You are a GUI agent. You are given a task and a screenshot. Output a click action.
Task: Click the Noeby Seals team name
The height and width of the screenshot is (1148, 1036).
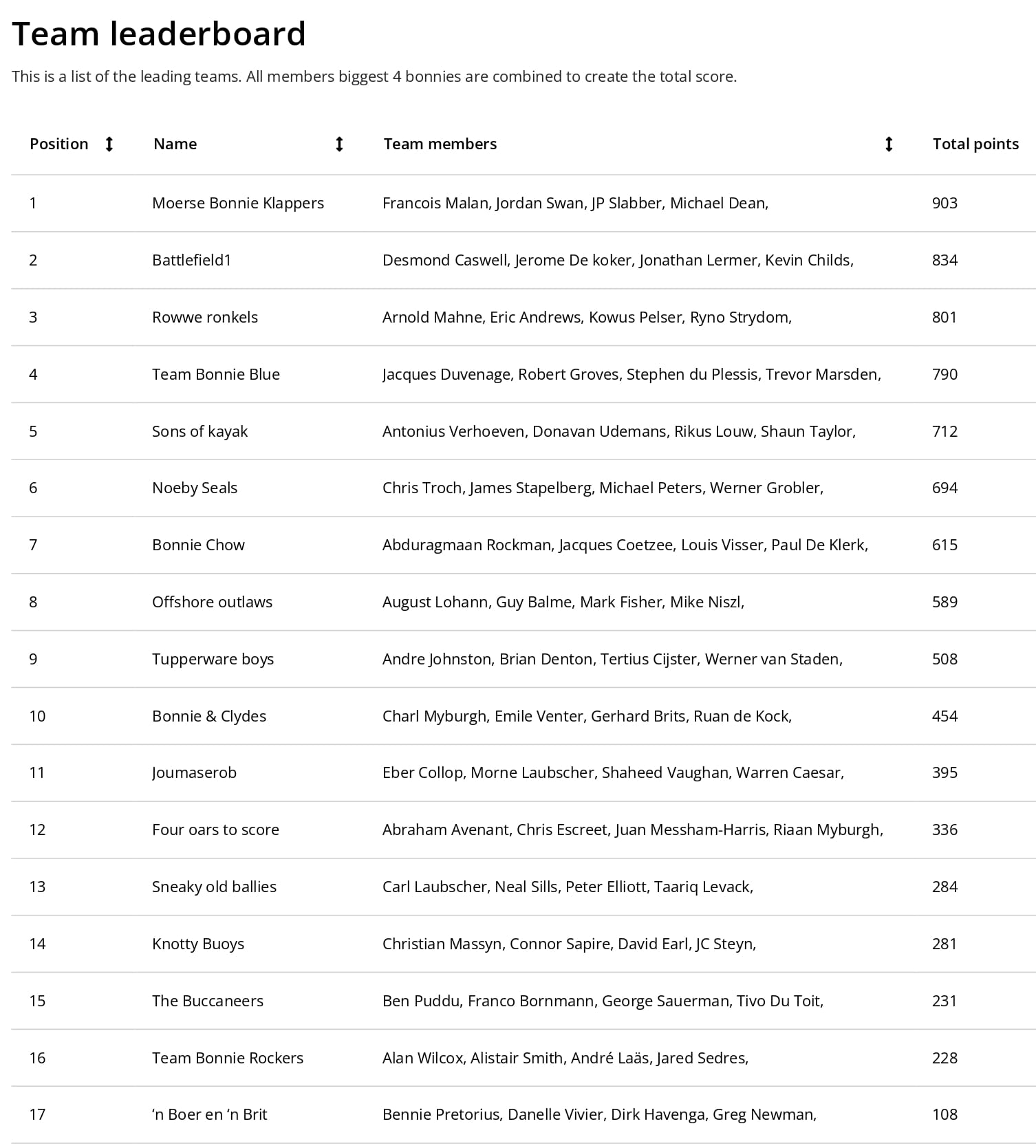(195, 488)
